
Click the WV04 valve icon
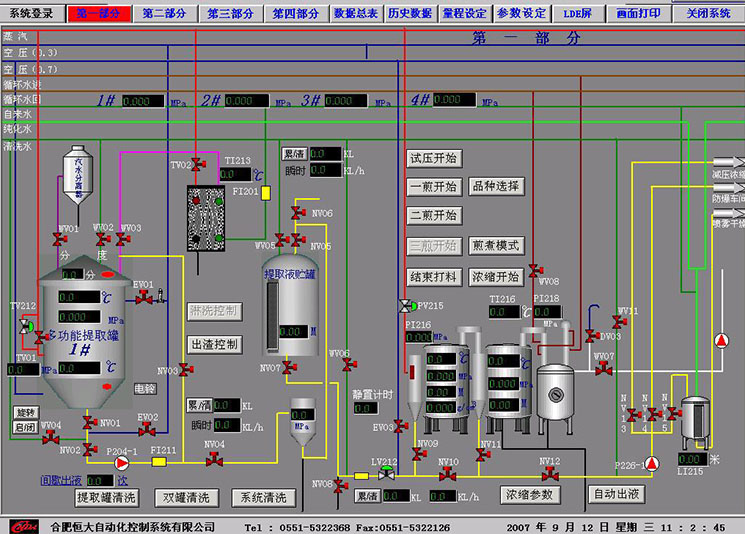50,437
